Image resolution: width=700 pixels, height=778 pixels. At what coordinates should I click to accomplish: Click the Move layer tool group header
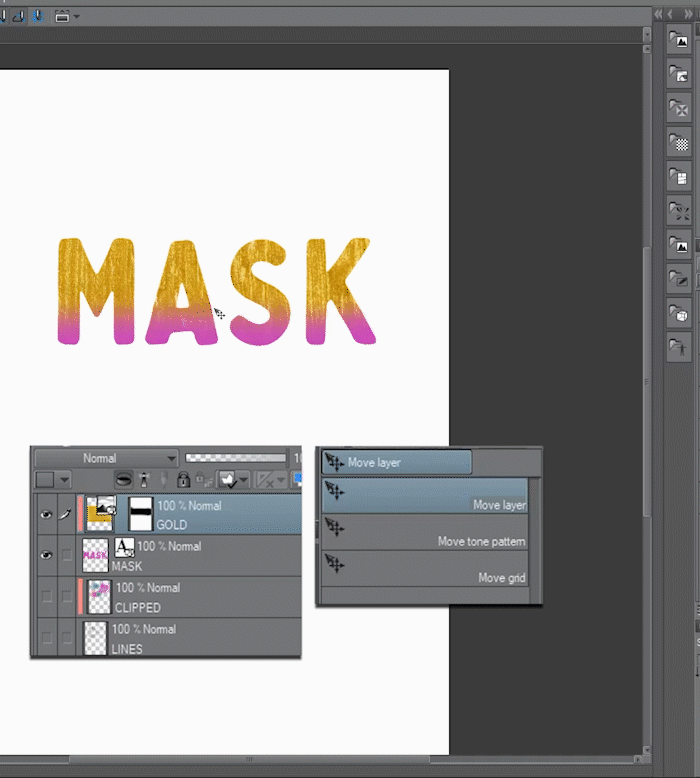tap(396, 462)
